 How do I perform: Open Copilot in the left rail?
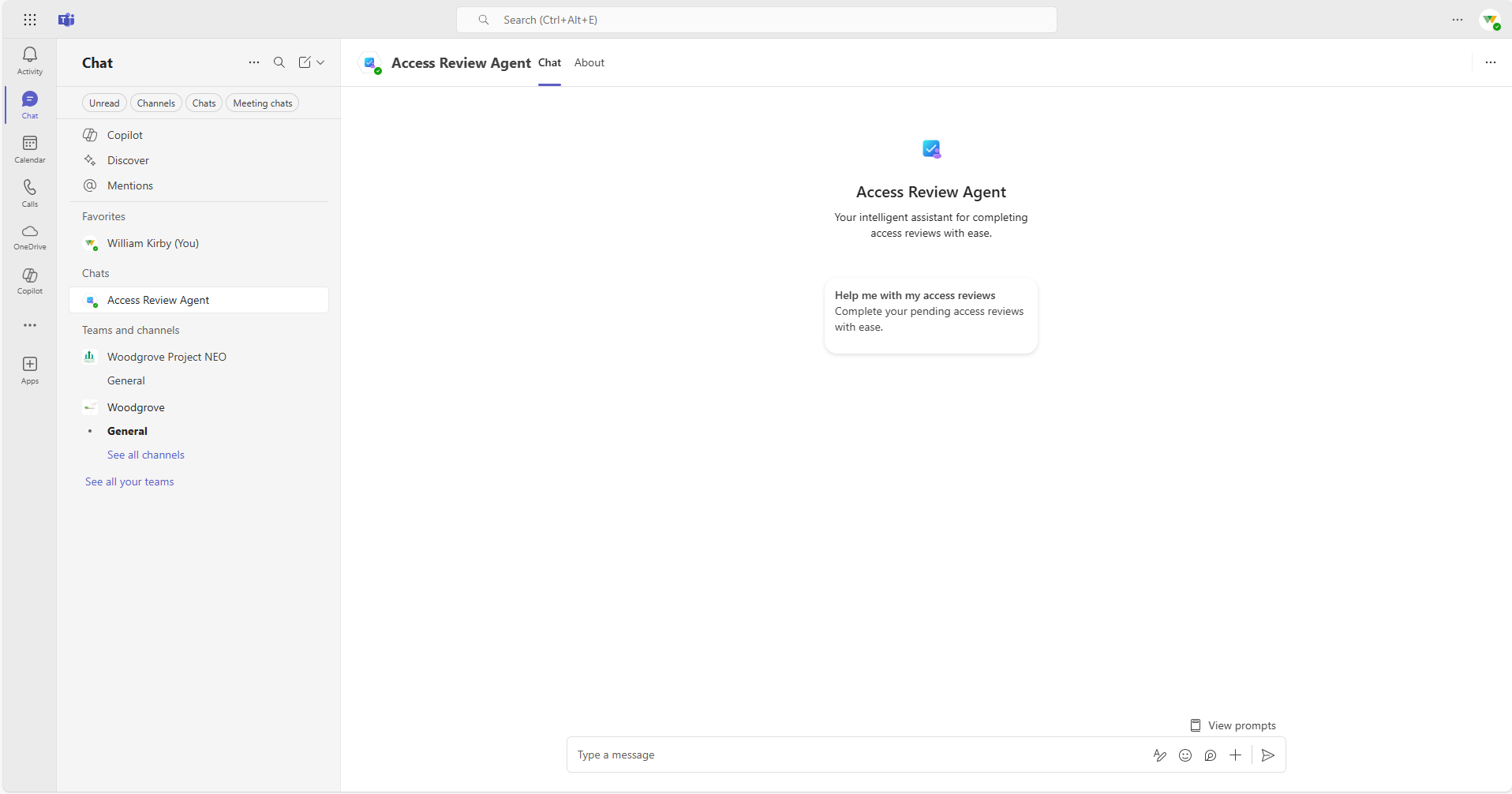click(30, 281)
